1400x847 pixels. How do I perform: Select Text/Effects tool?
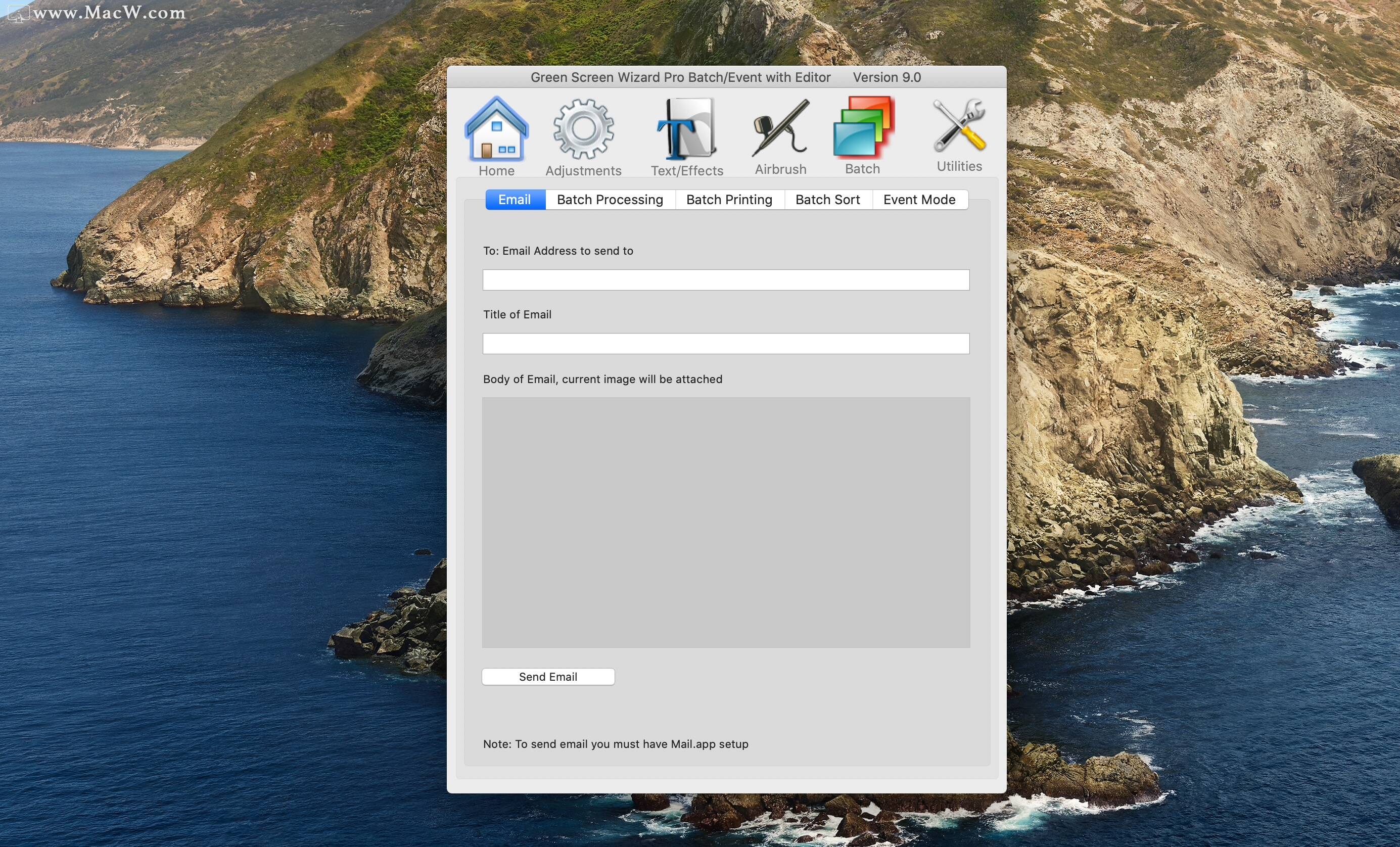coord(686,135)
